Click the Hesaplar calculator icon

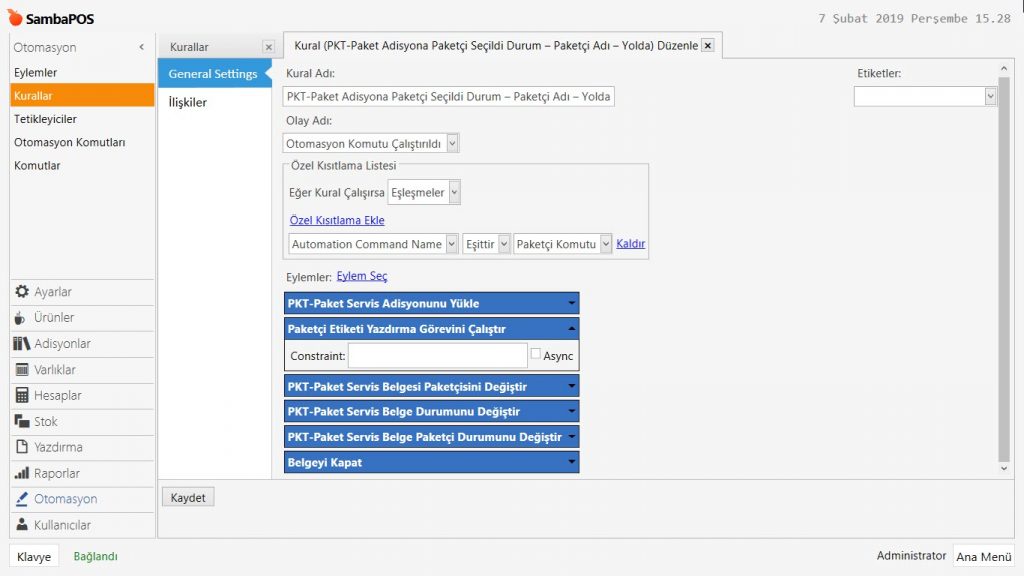tap(22, 396)
